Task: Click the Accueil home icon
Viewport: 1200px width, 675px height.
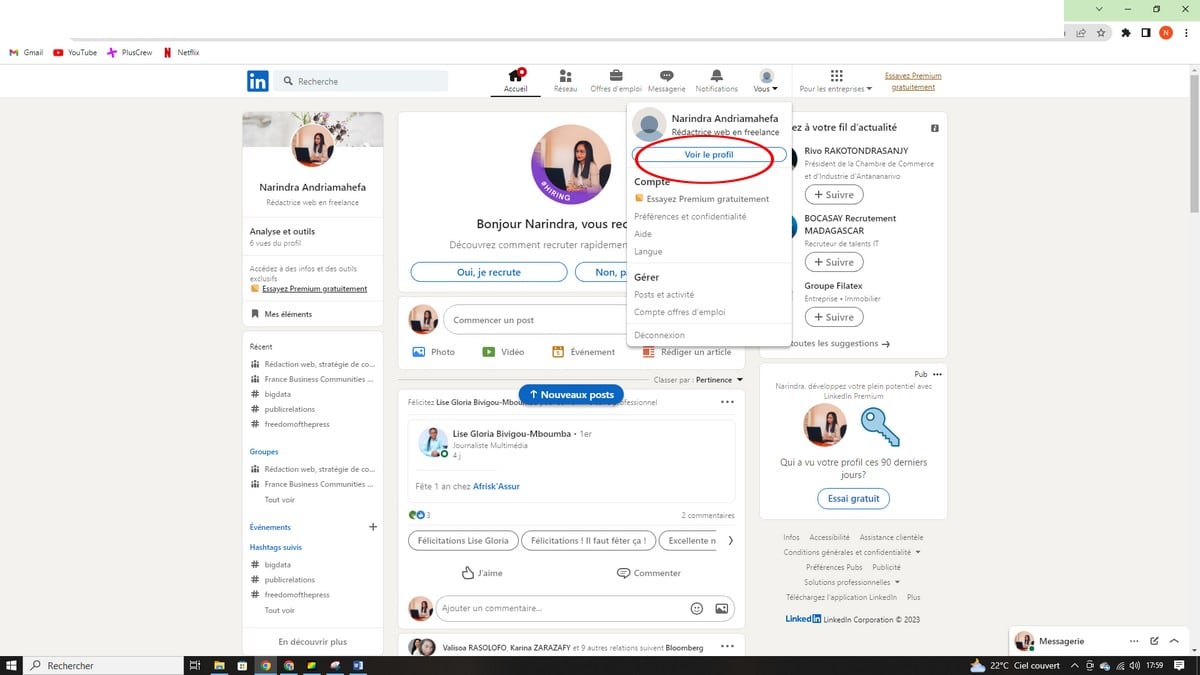Action: click(515, 76)
